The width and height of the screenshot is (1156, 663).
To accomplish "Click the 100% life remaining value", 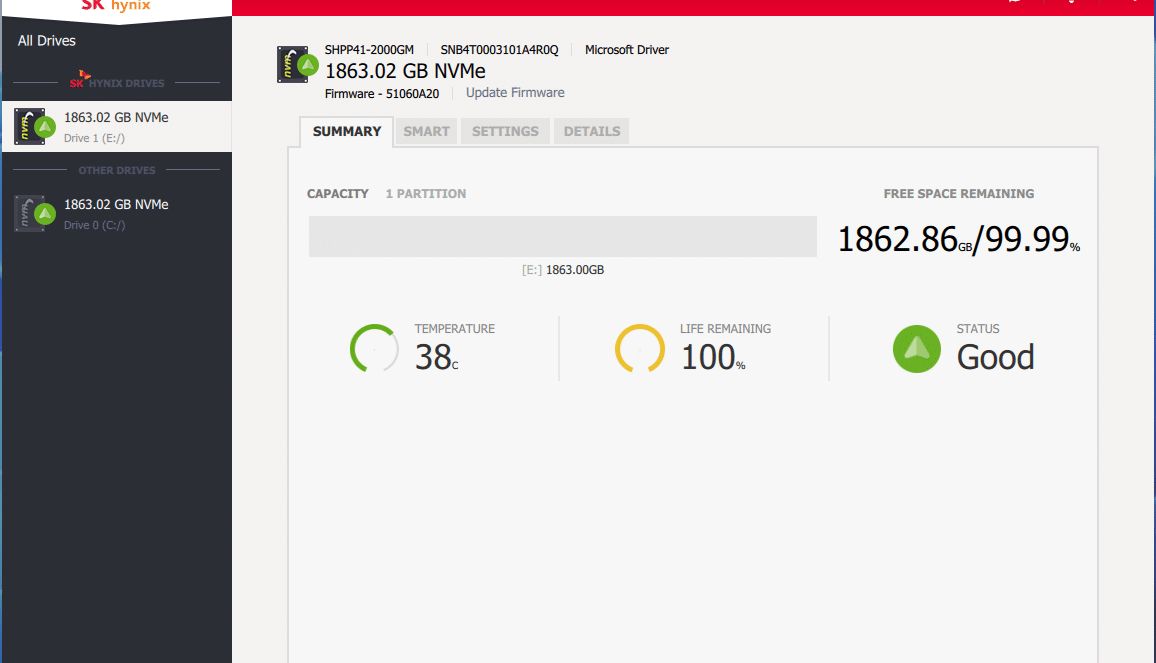I will coord(713,357).
